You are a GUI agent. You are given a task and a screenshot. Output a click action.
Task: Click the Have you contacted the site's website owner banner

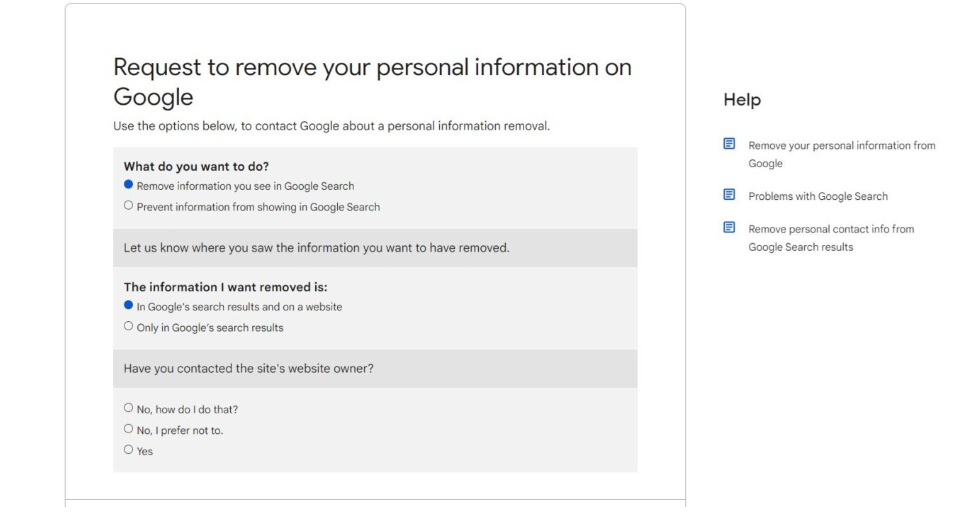point(375,368)
